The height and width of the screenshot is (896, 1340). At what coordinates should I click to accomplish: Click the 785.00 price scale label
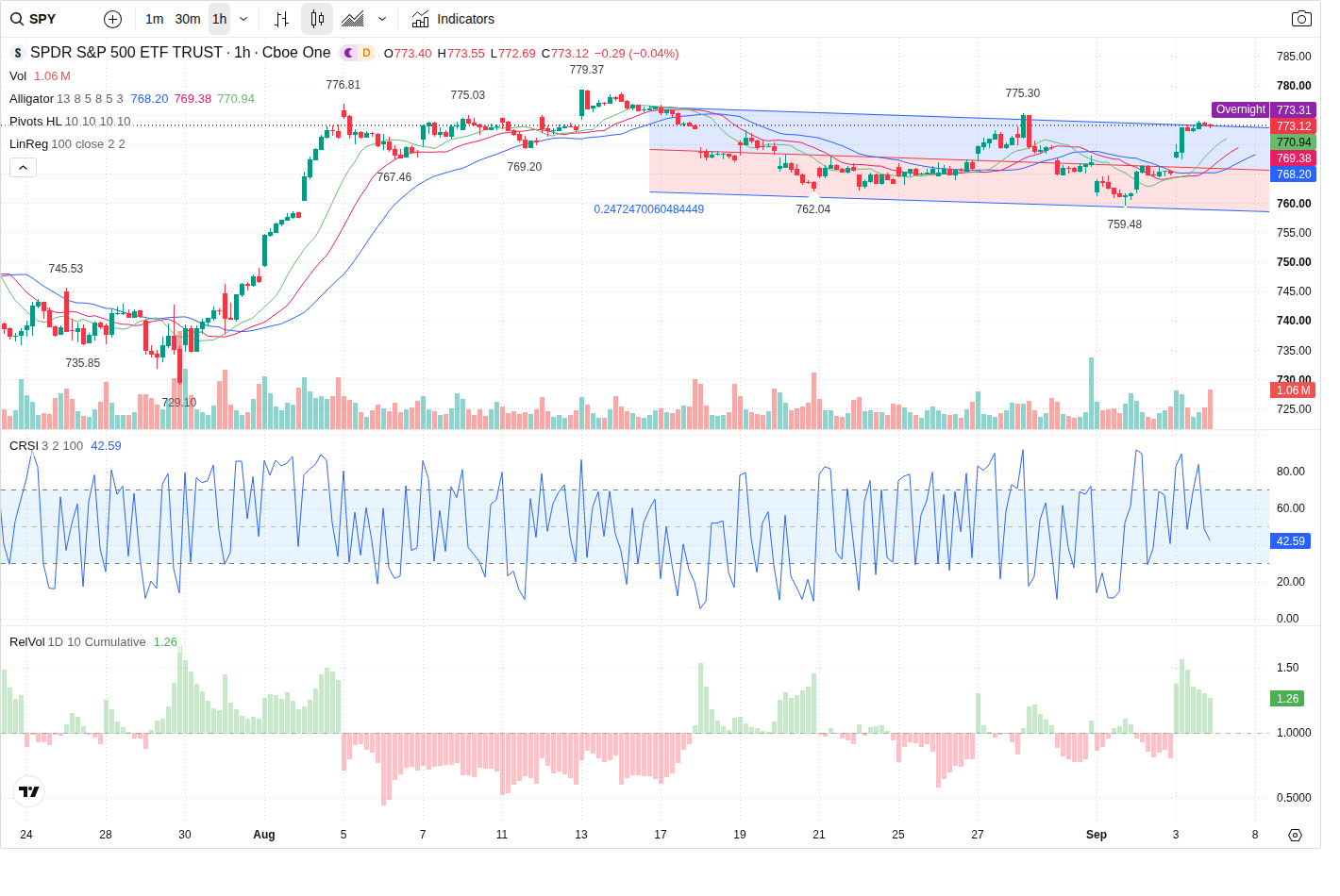point(1294,57)
